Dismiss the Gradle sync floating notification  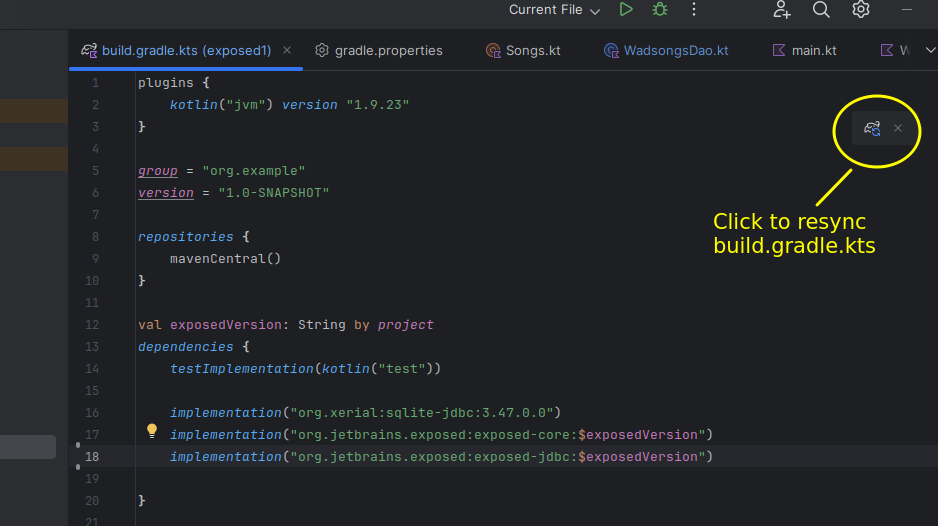pos(898,128)
